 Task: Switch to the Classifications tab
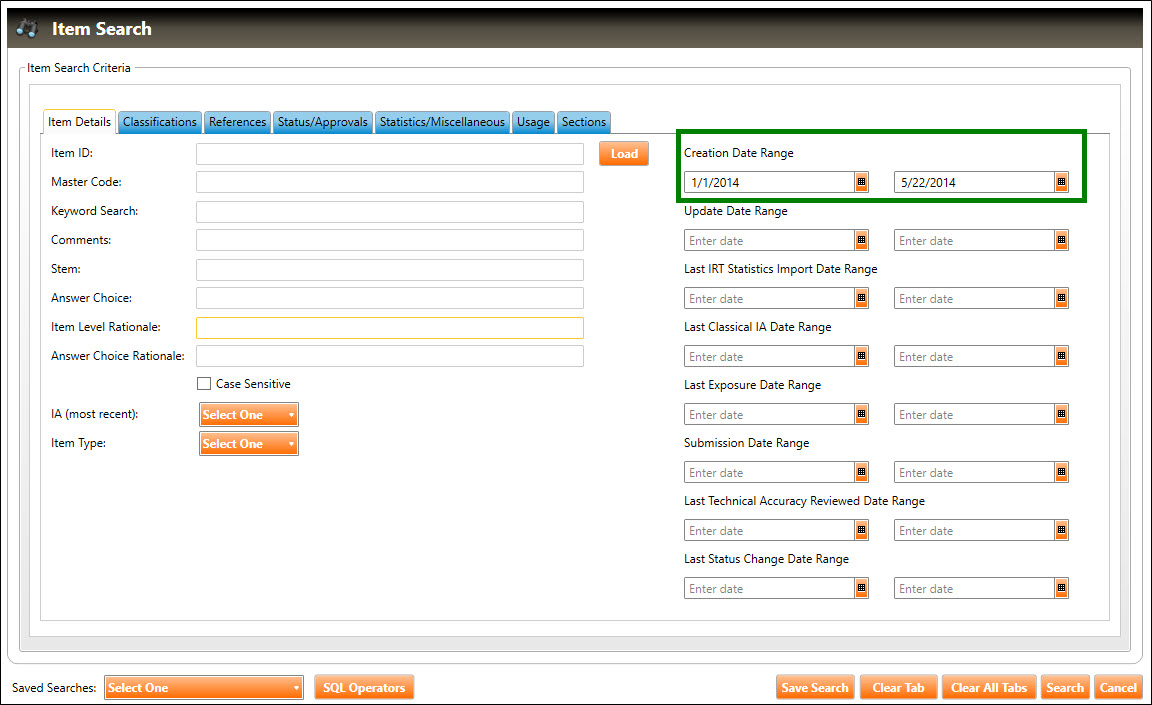160,122
